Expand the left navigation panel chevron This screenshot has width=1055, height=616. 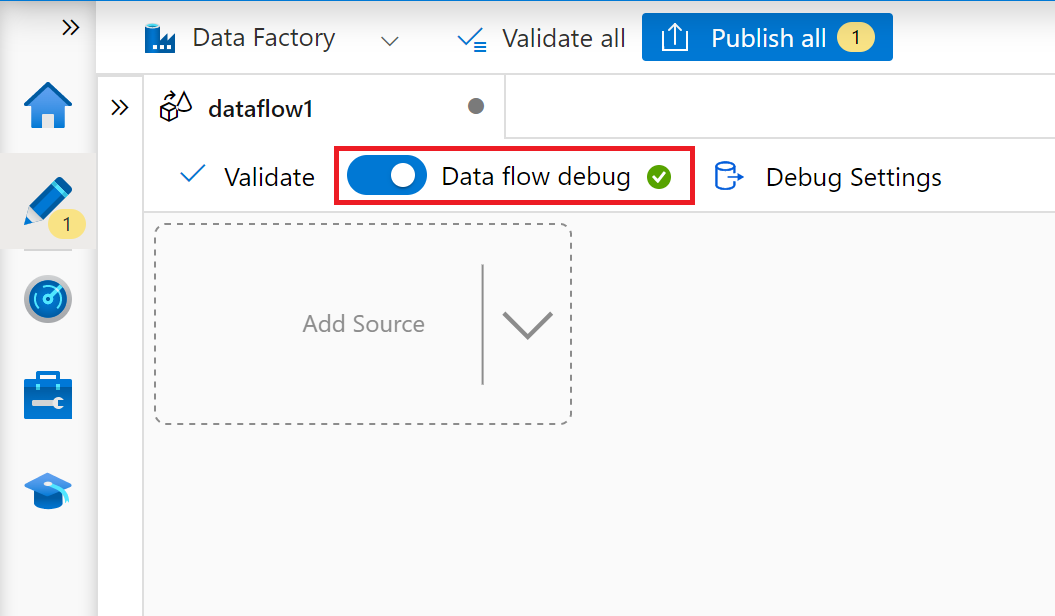coord(70,27)
